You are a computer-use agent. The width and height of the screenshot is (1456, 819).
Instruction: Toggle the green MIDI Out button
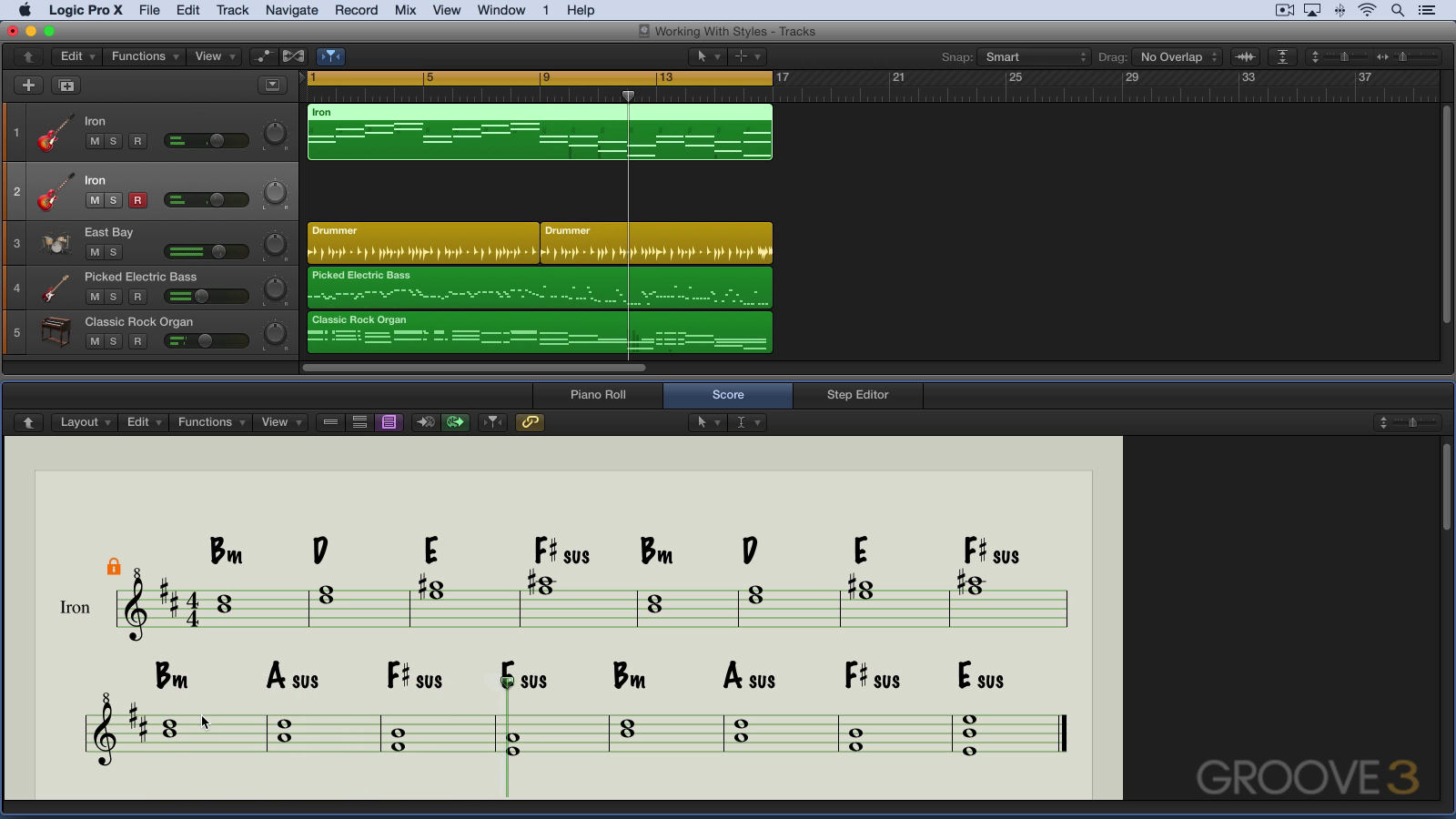455,422
